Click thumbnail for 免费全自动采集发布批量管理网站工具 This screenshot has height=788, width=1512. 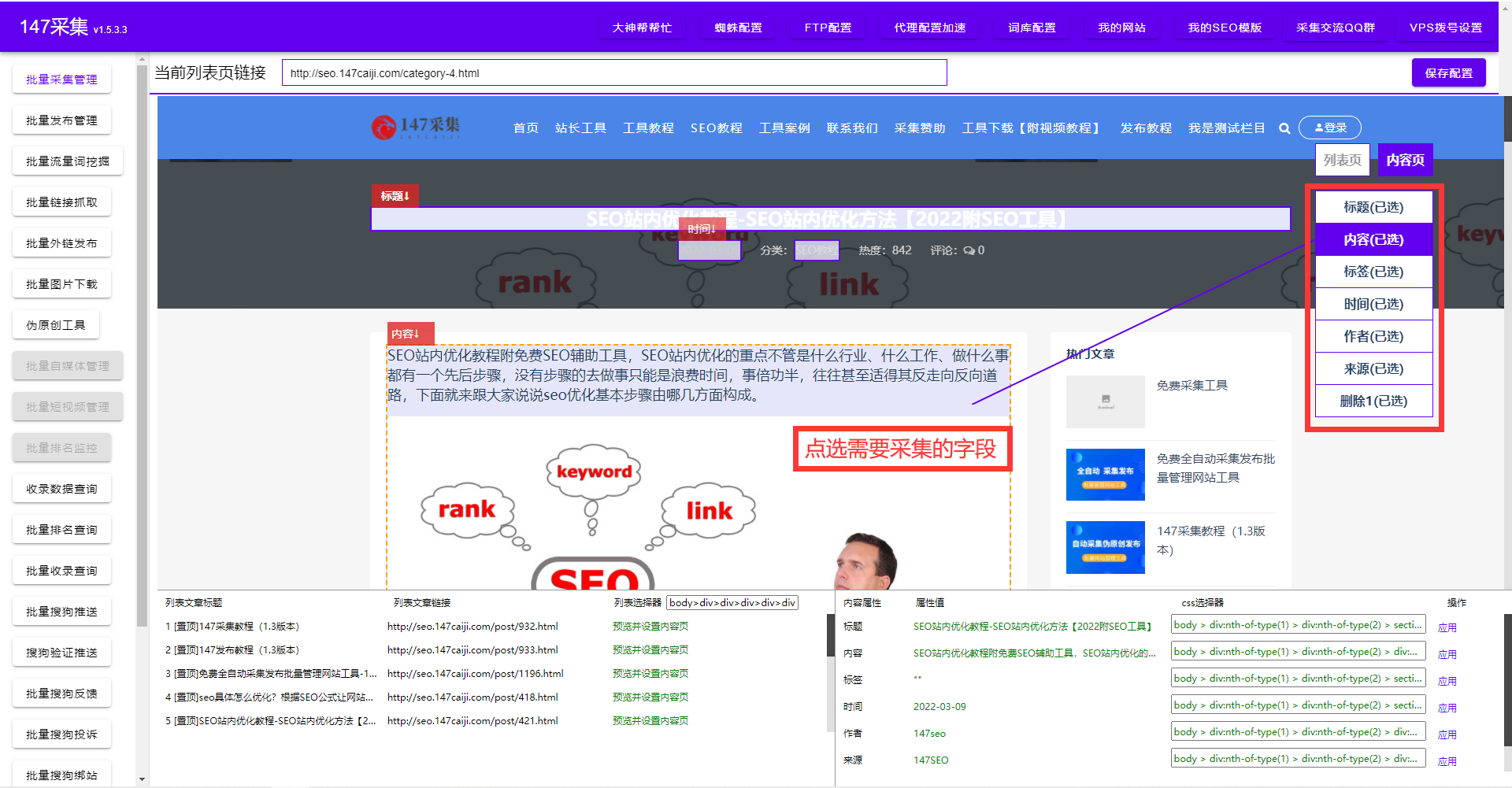coord(1105,475)
